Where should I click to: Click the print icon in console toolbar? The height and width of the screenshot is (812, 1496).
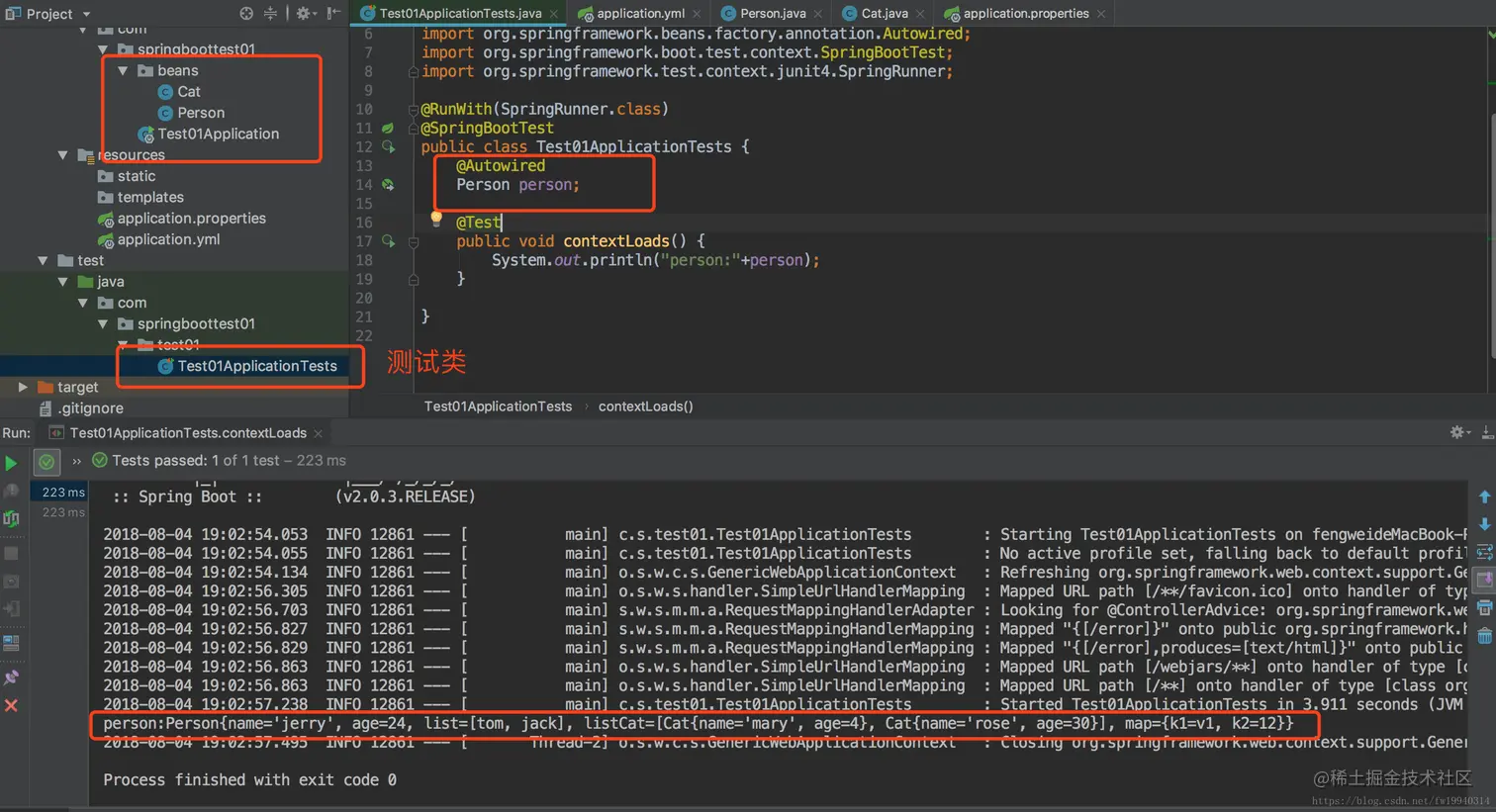(1484, 608)
